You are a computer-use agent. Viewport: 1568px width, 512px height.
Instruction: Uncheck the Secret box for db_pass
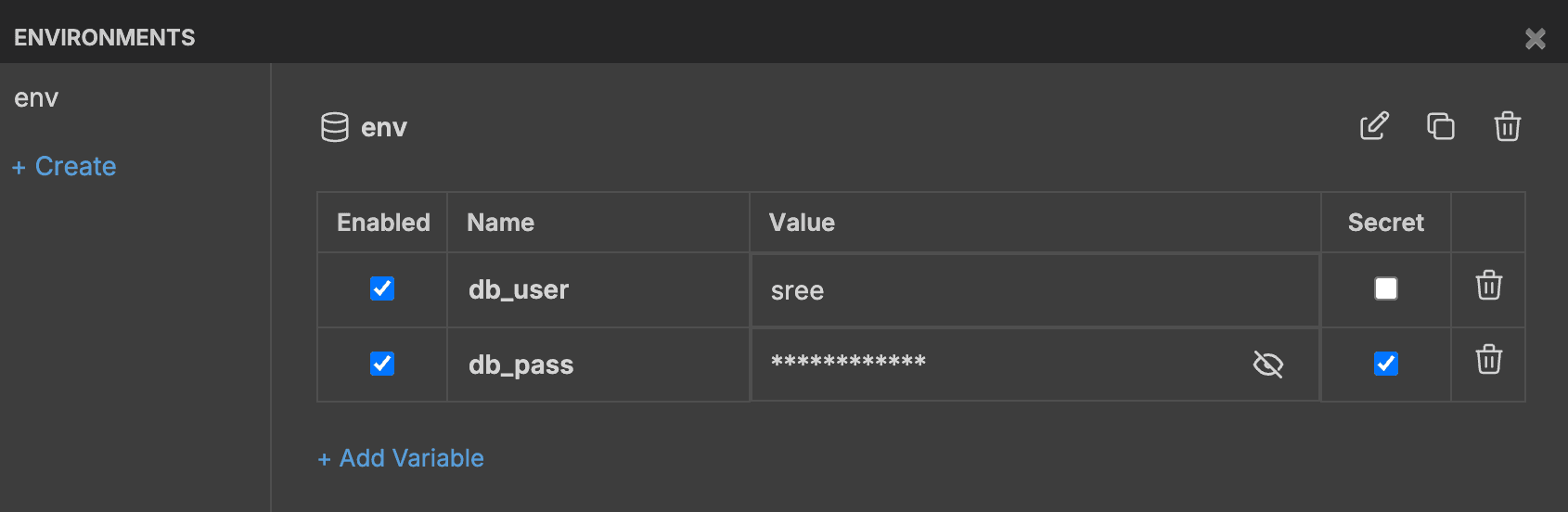point(1386,364)
